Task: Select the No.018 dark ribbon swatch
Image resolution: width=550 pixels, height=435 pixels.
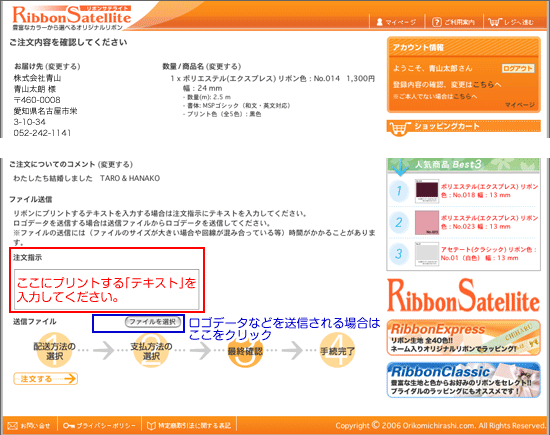Action: tap(427, 191)
